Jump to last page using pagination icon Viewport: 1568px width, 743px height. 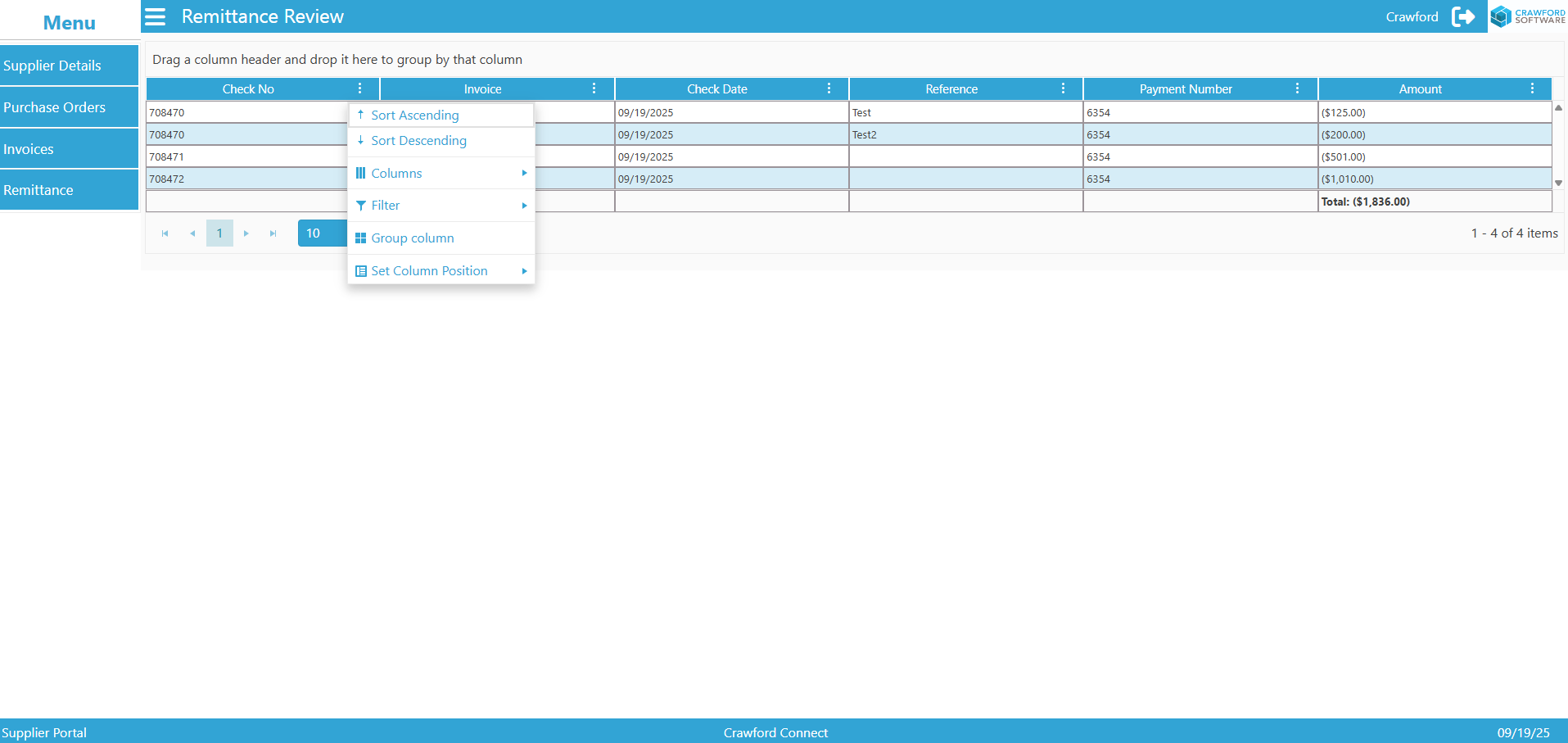(273, 233)
